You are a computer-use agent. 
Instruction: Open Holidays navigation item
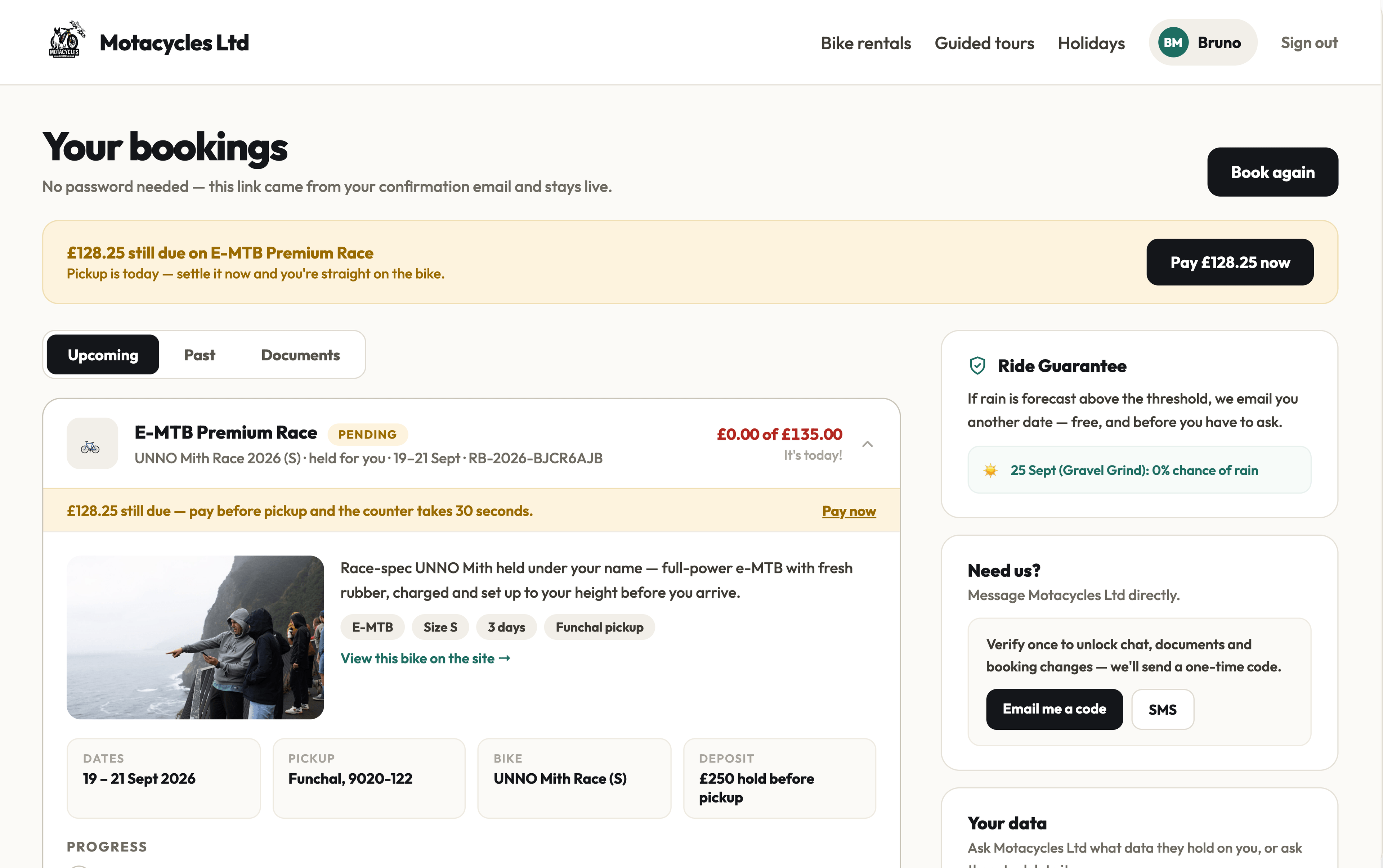(x=1091, y=43)
